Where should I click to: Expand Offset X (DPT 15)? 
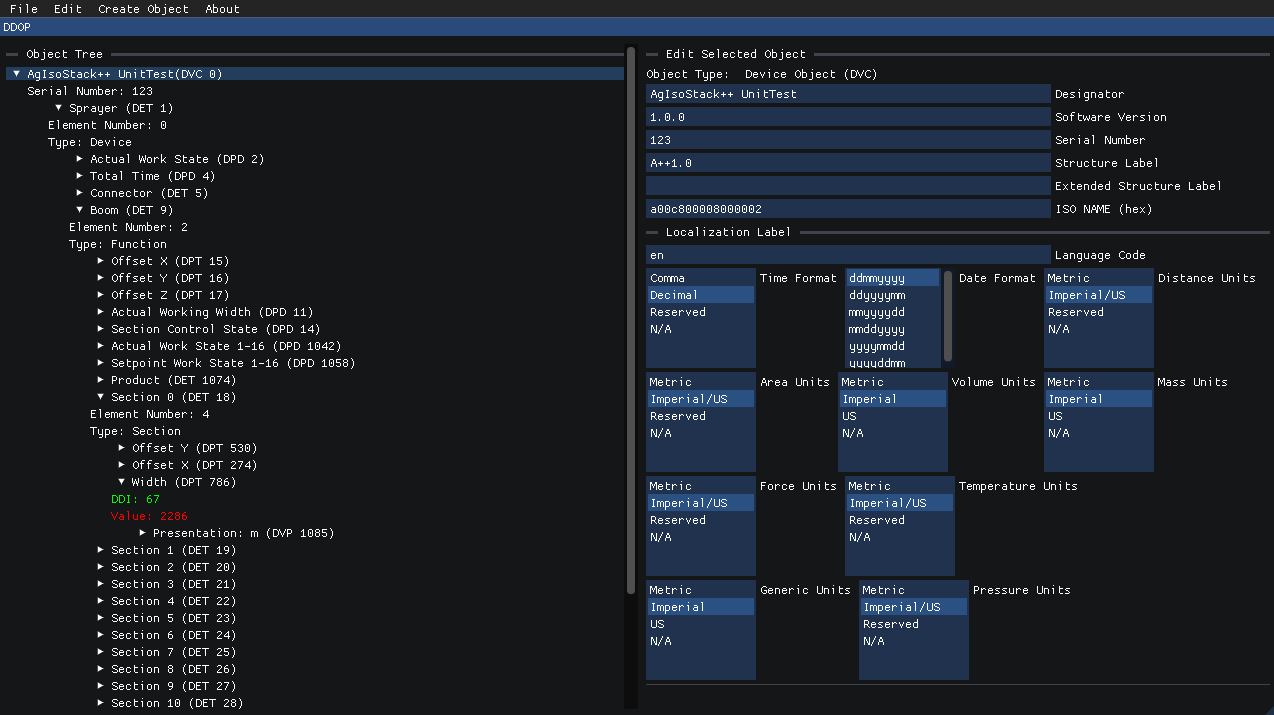click(x=101, y=261)
